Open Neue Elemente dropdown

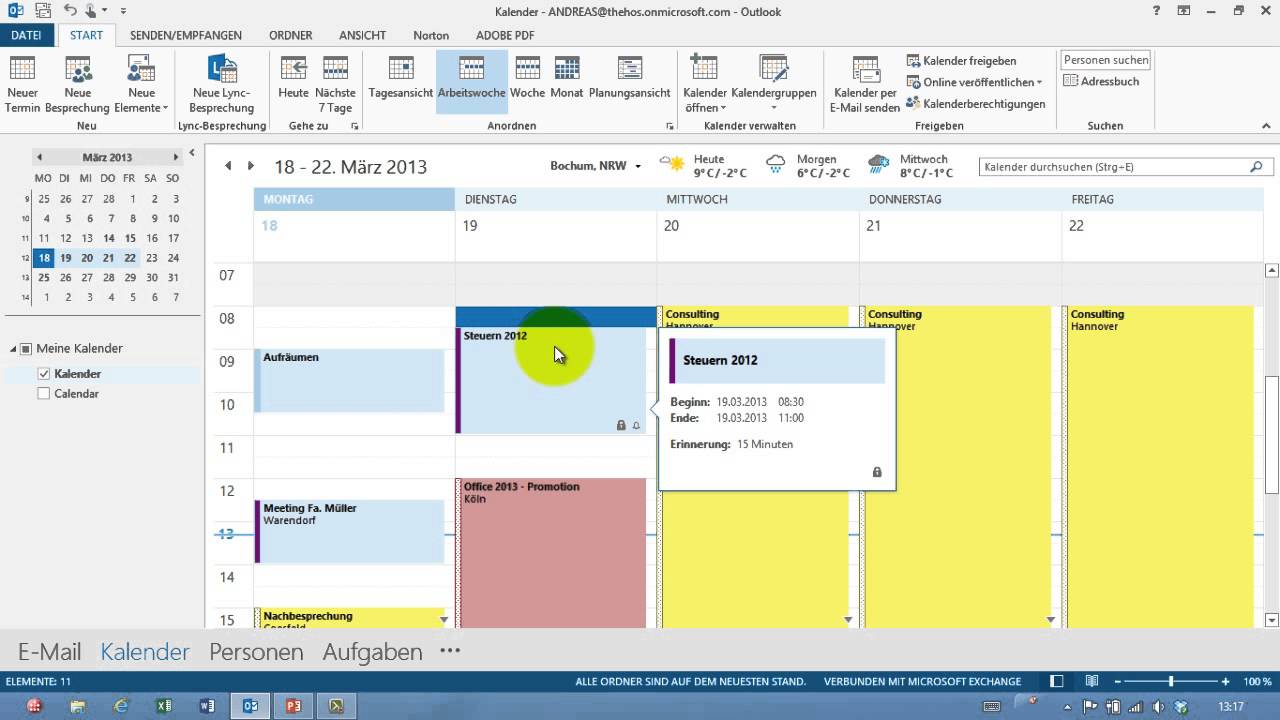point(141,84)
